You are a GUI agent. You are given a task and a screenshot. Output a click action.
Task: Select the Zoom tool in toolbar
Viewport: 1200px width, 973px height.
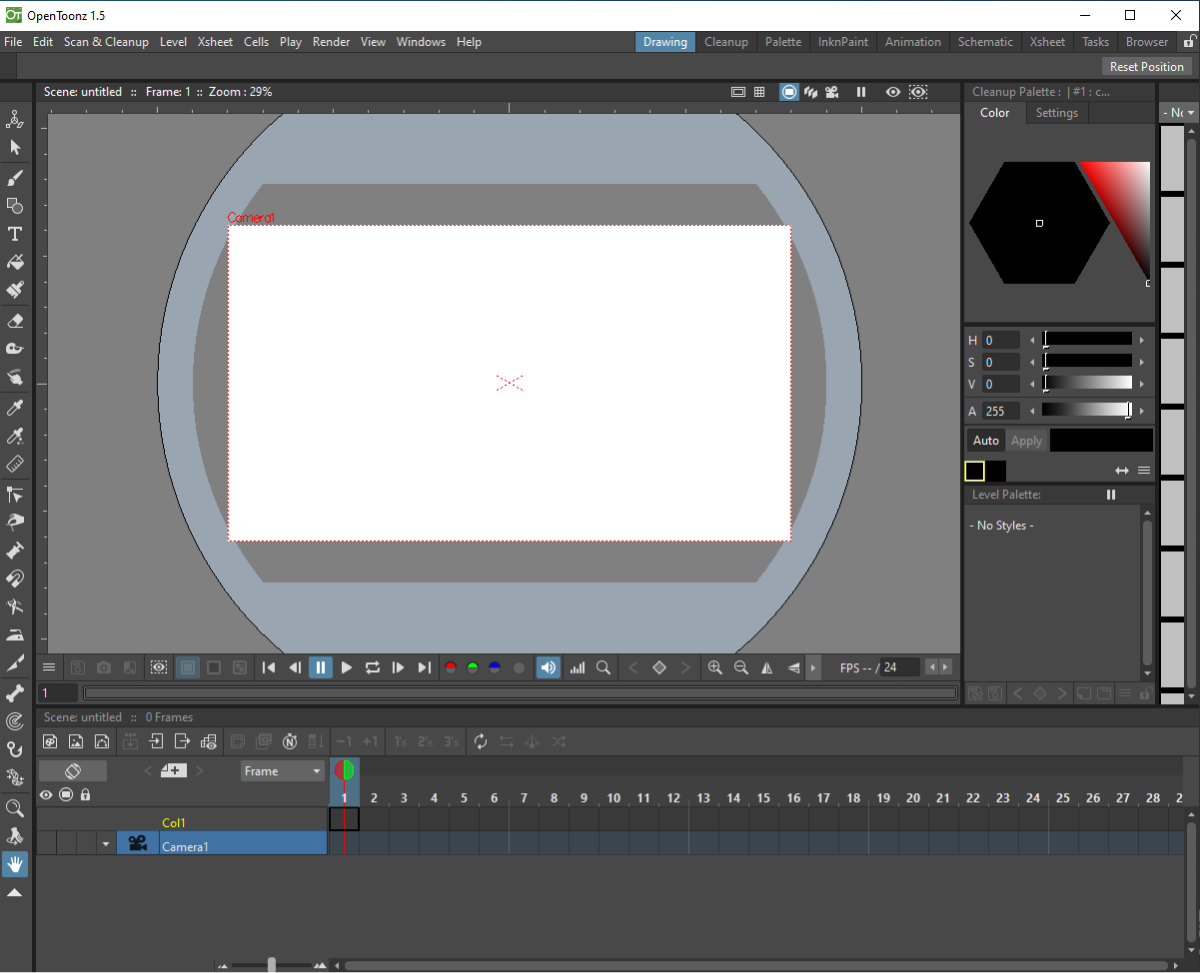click(x=15, y=807)
